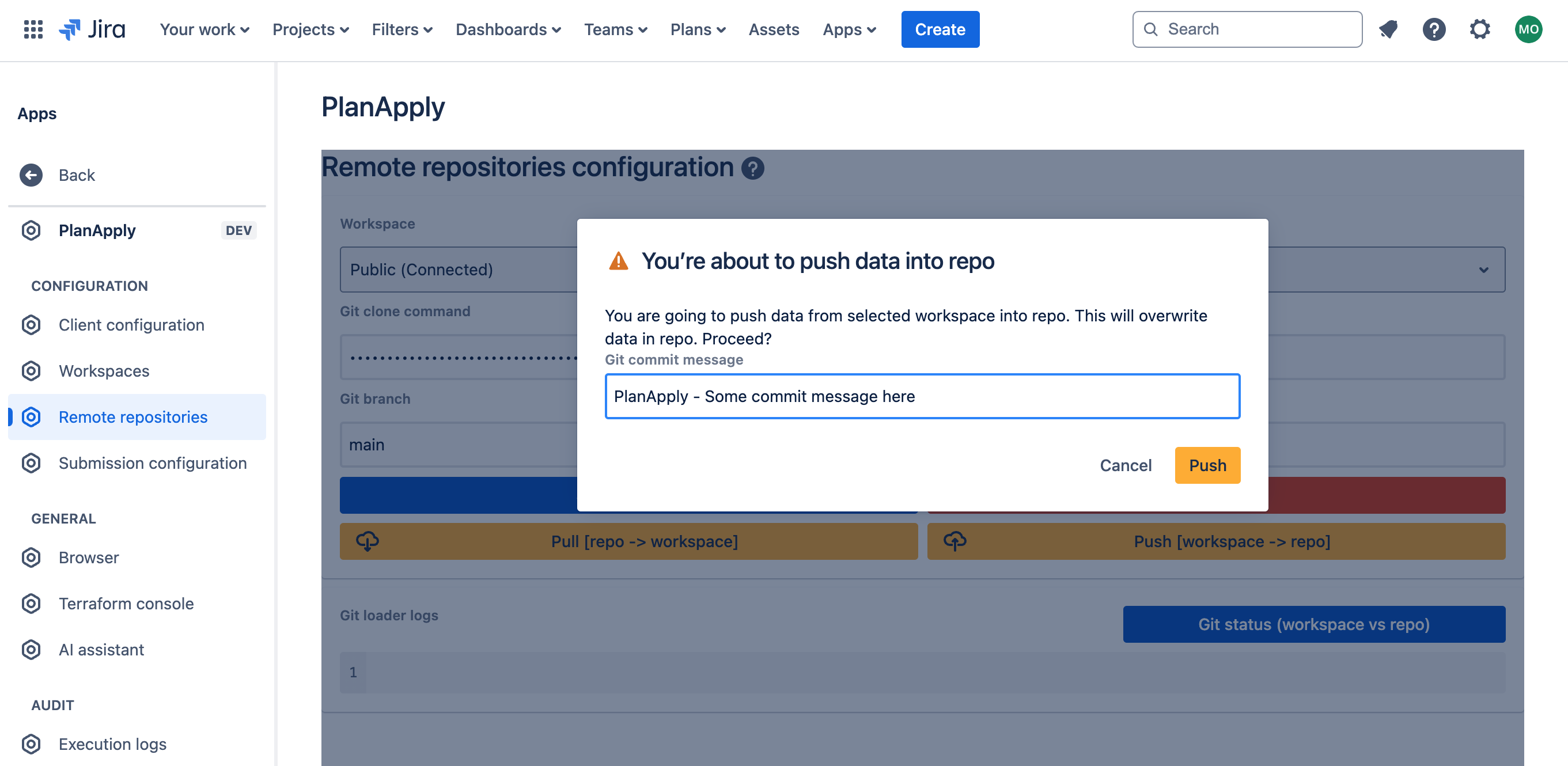
Task: Open notifications bell icon
Action: tap(1388, 29)
